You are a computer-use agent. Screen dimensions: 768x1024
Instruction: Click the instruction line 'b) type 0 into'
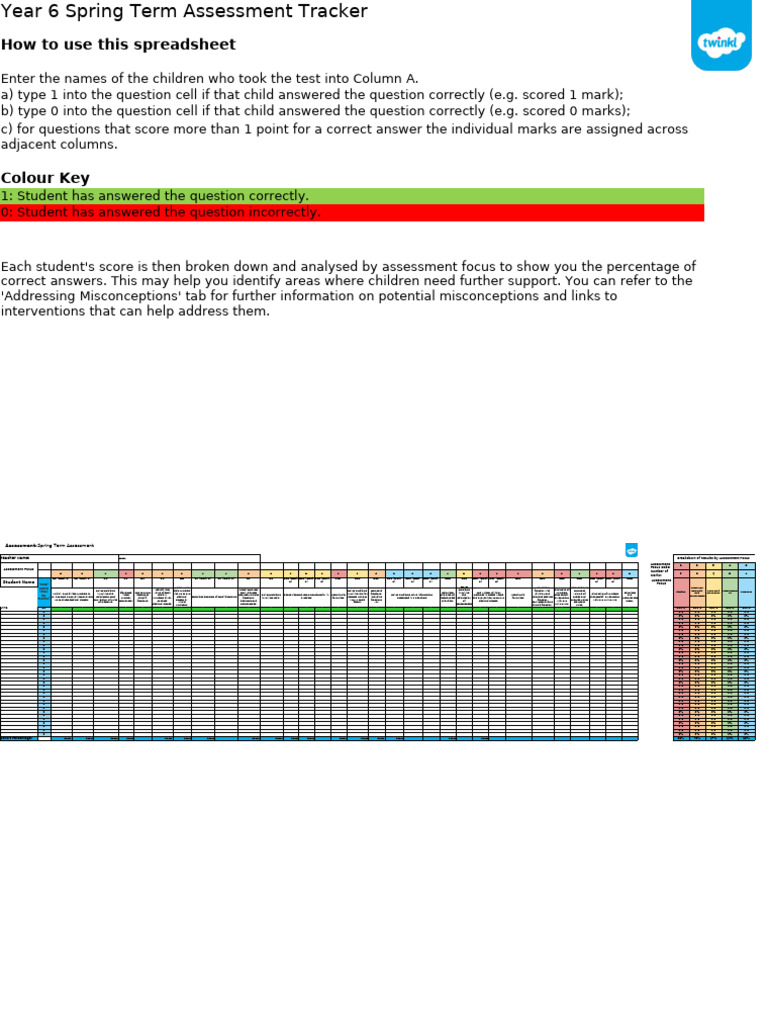[x=315, y=111]
